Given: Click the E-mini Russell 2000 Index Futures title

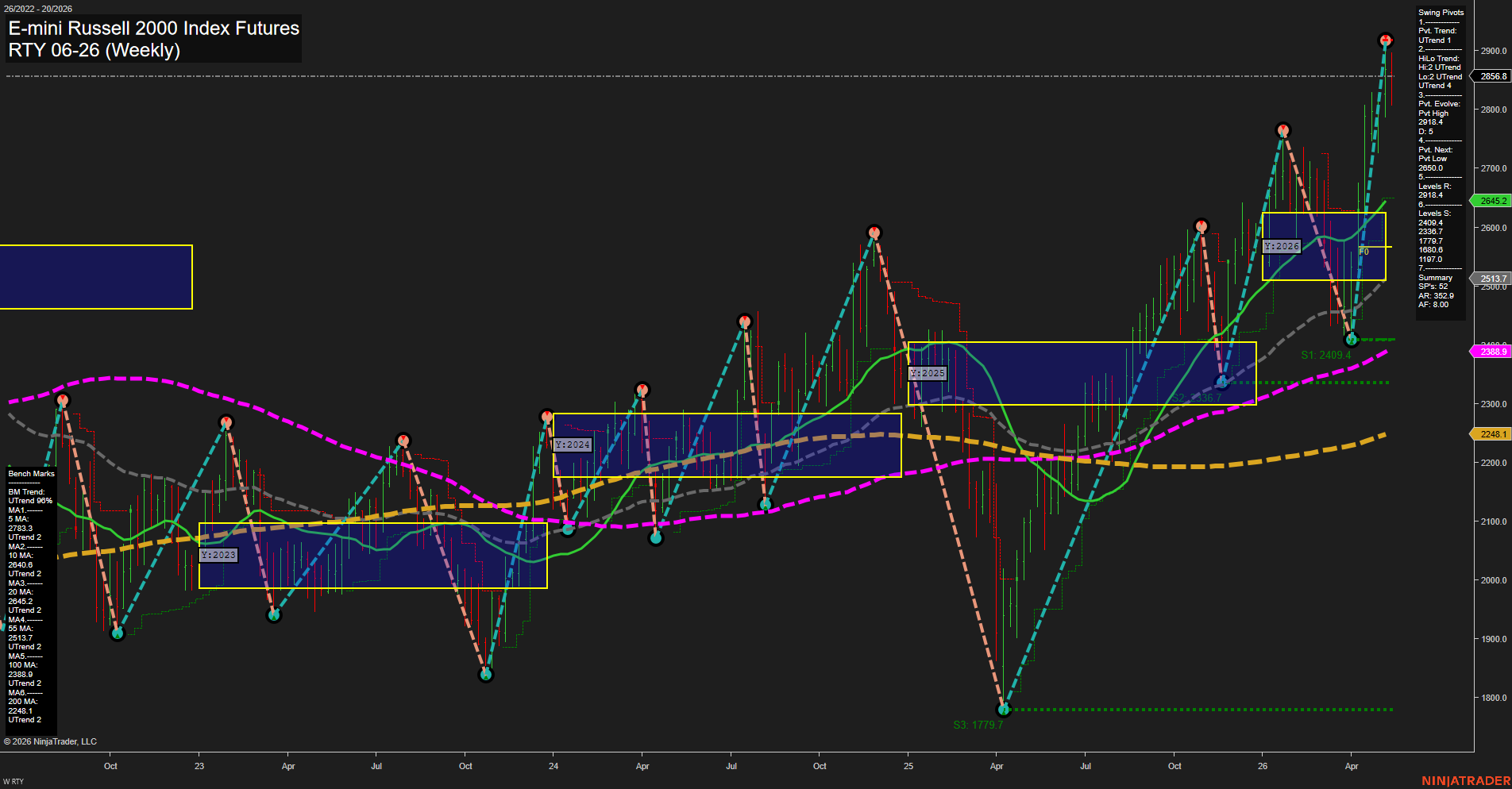Looking at the screenshot, I should [x=154, y=28].
